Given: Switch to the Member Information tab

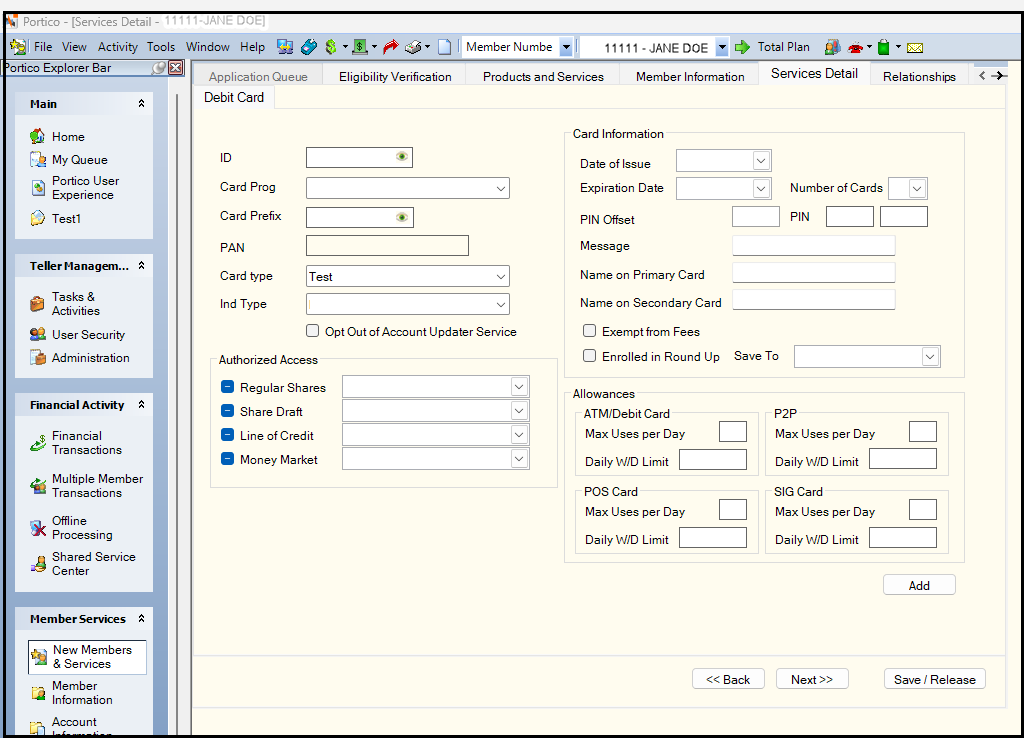Looking at the screenshot, I should pyautogui.click(x=690, y=76).
